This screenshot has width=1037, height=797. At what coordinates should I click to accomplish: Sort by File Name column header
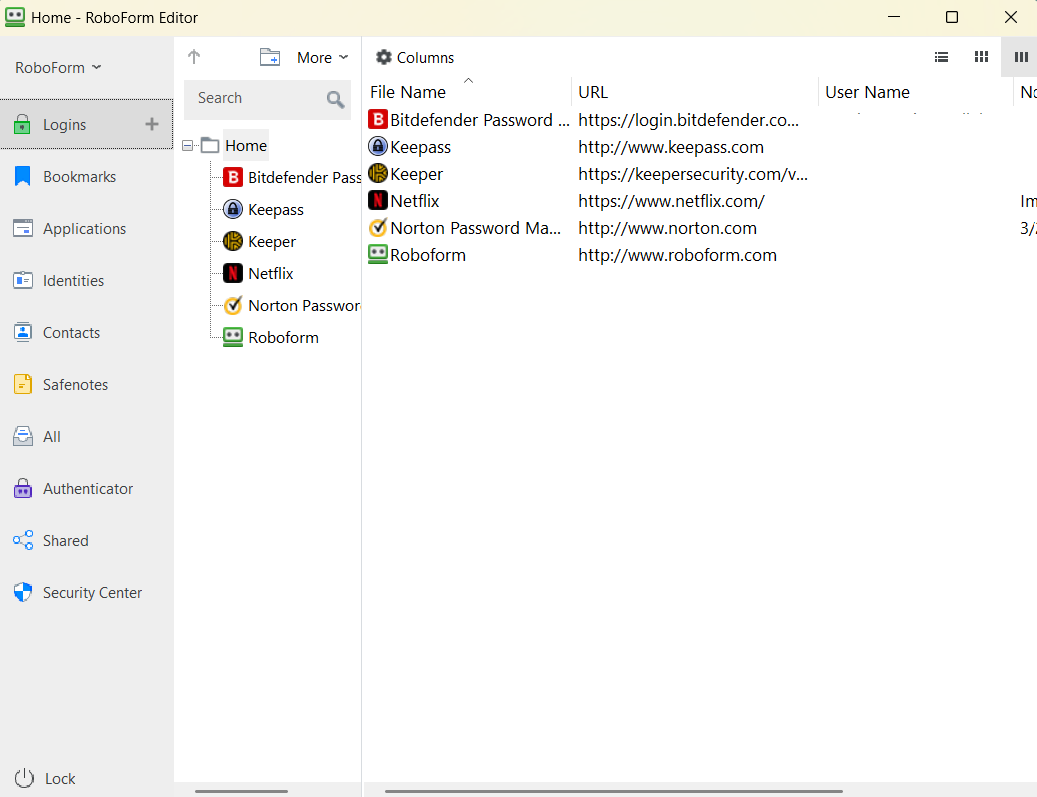(x=467, y=92)
